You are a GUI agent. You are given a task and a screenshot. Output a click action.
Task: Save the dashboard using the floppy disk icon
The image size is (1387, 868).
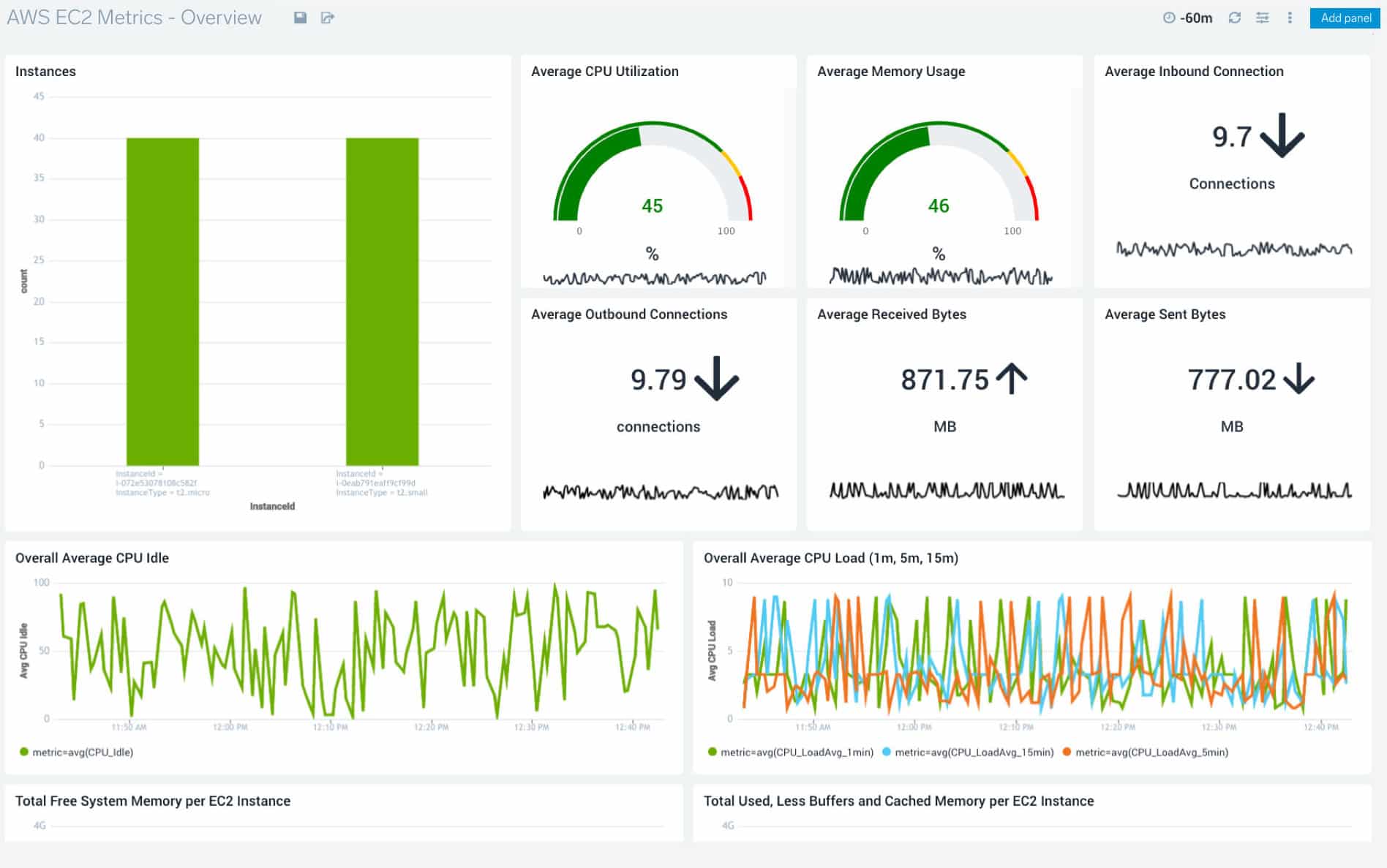[x=300, y=18]
